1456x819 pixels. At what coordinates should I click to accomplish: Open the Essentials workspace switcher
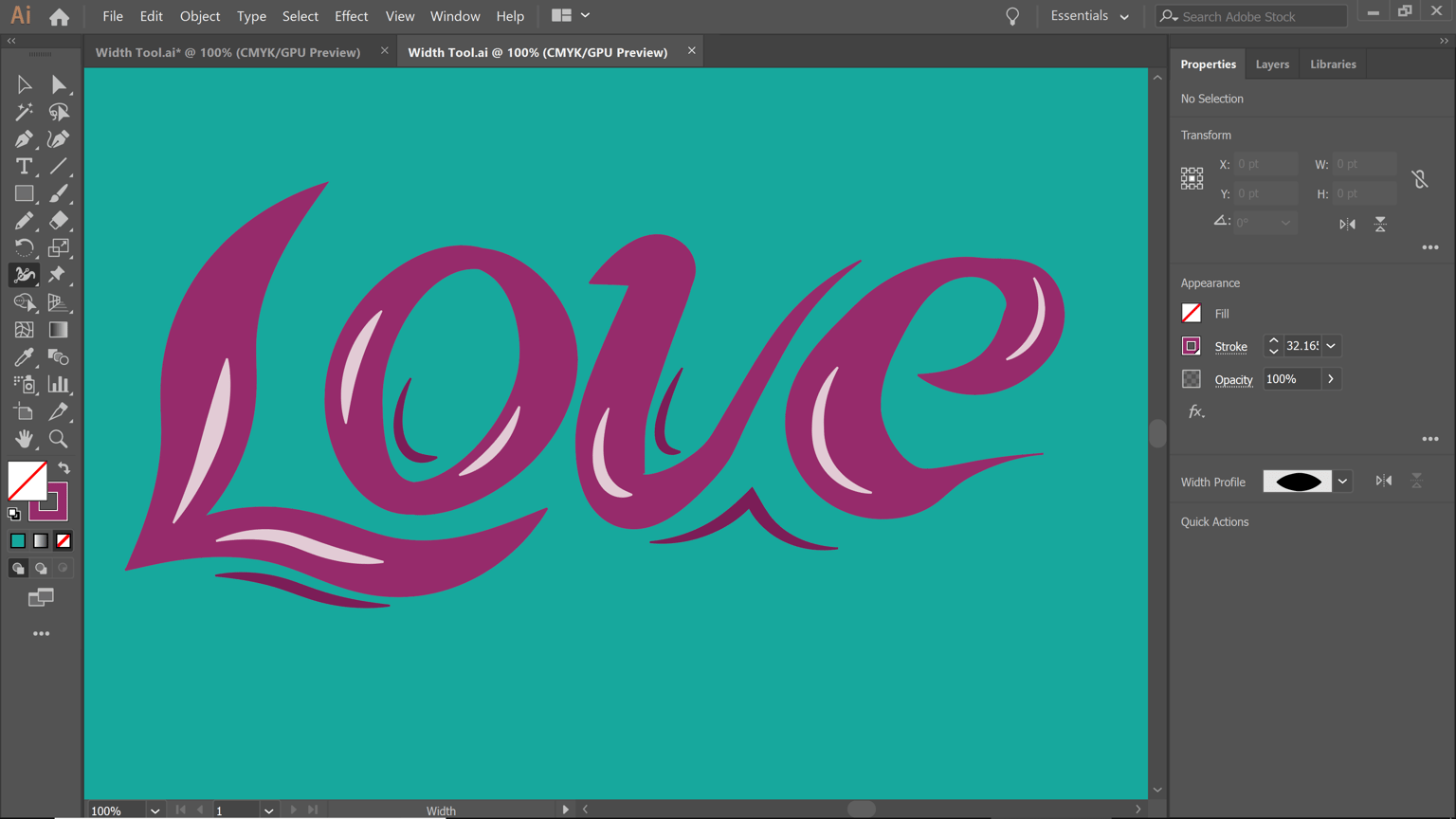click(x=1090, y=16)
